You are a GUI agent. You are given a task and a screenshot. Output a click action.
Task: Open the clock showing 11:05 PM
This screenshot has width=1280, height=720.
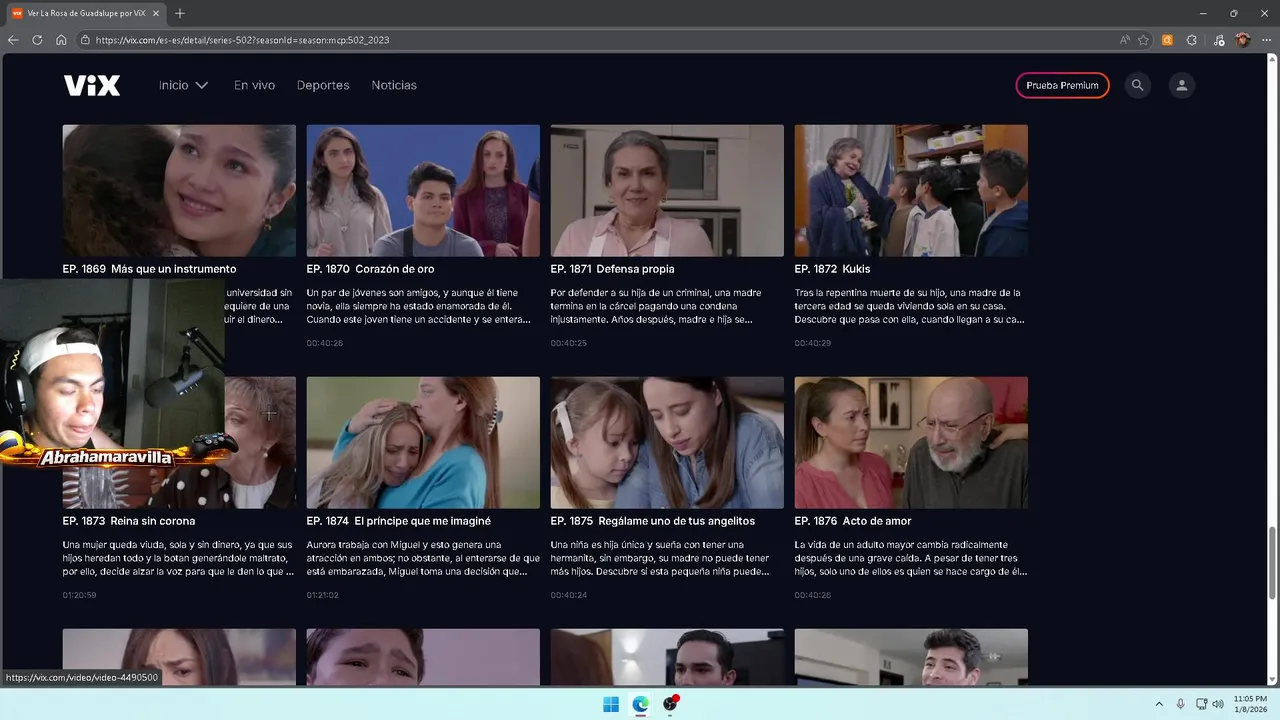pyautogui.click(x=1250, y=703)
